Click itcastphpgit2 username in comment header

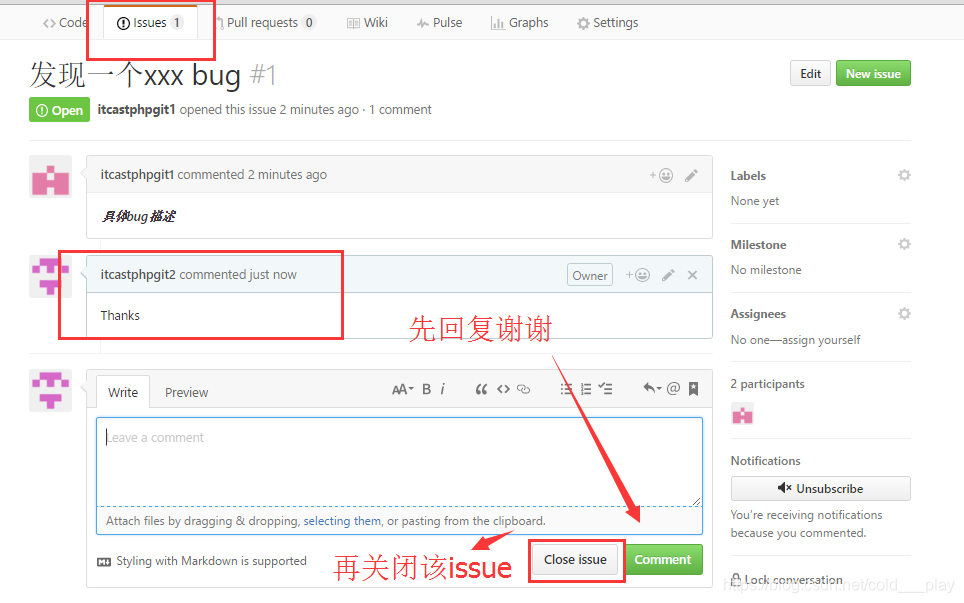pyautogui.click(x=138, y=275)
